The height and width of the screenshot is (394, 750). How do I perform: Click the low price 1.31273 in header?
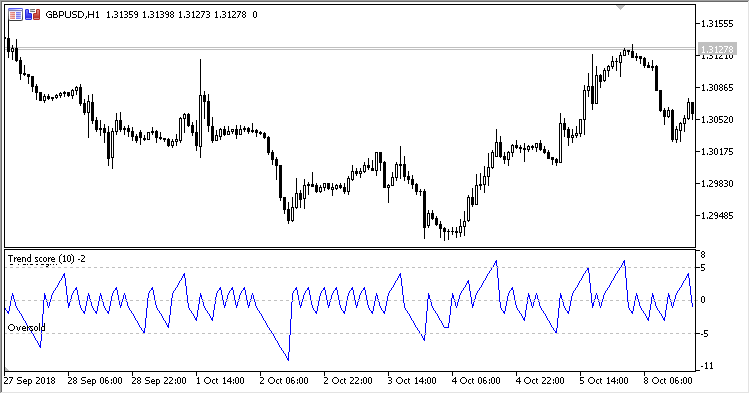click(x=194, y=15)
